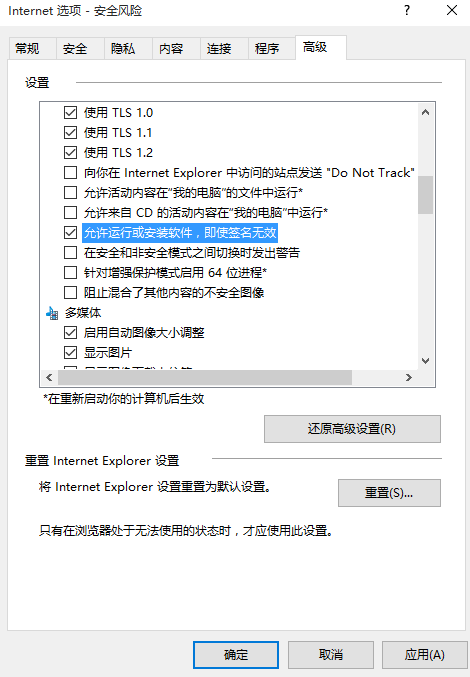The width and height of the screenshot is (470, 677).
Task: Enable the Do Not Track request checkbox
Action: (x=70, y=173)
